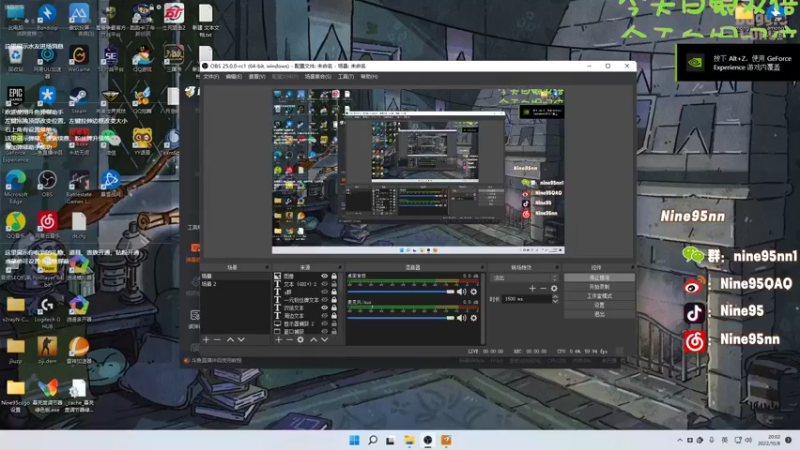Open the 工具(T) menu in OBS
This screenshot has width=800, height=450.
345,77
